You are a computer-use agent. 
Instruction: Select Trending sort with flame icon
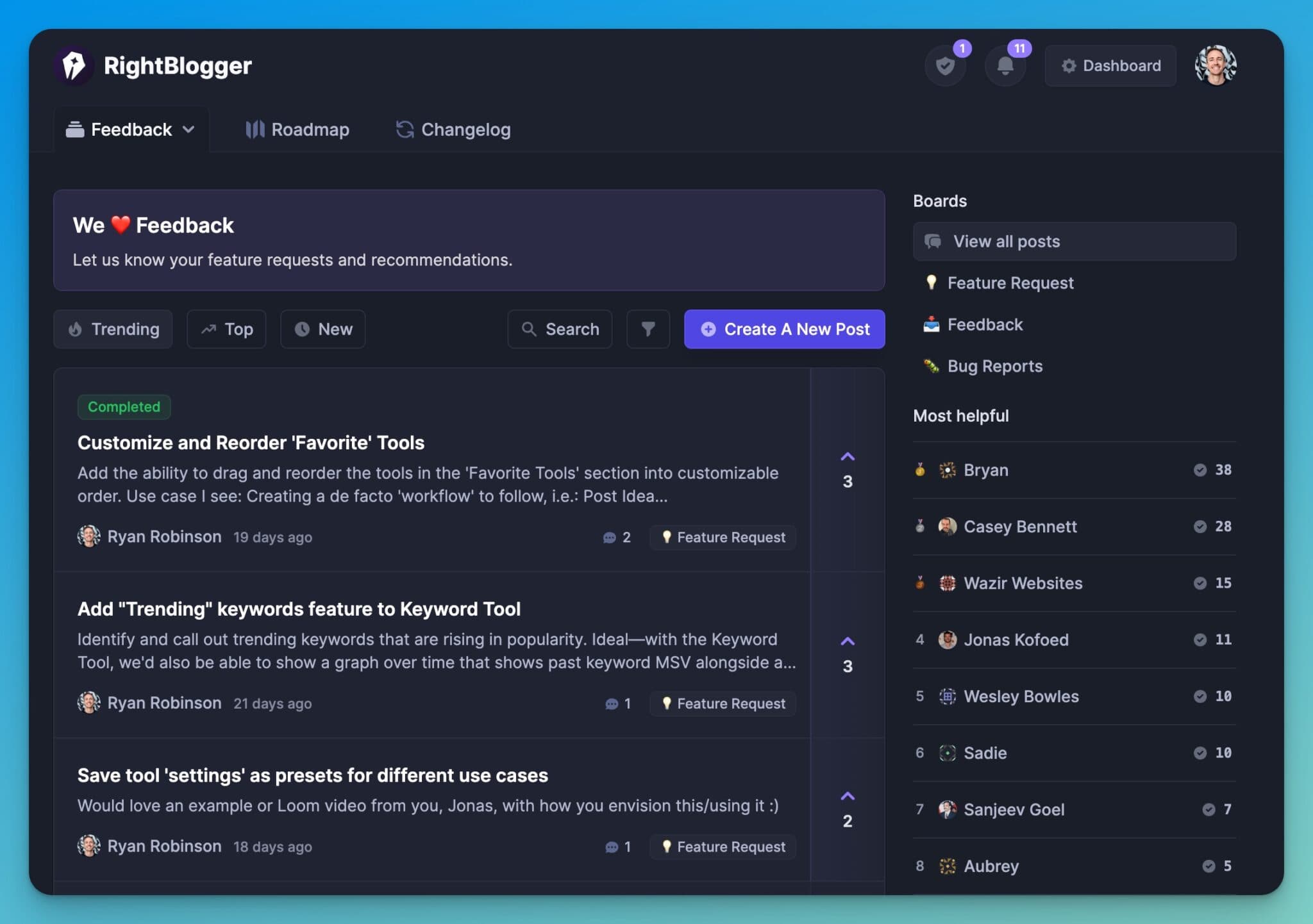(113, 329)
